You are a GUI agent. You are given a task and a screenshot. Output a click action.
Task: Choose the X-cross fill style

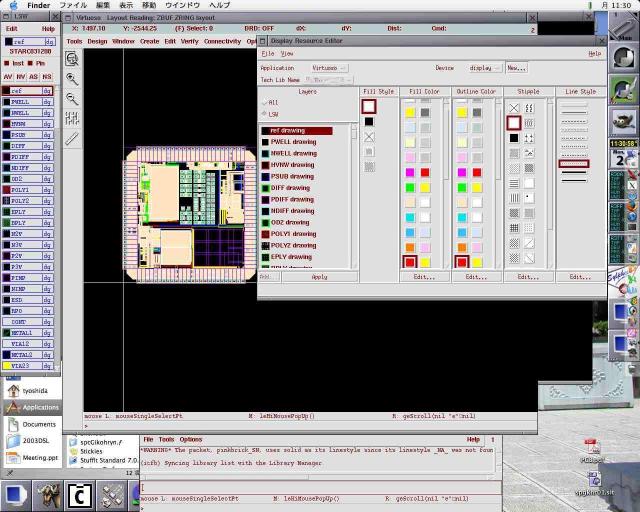click(x=369, y=137)
